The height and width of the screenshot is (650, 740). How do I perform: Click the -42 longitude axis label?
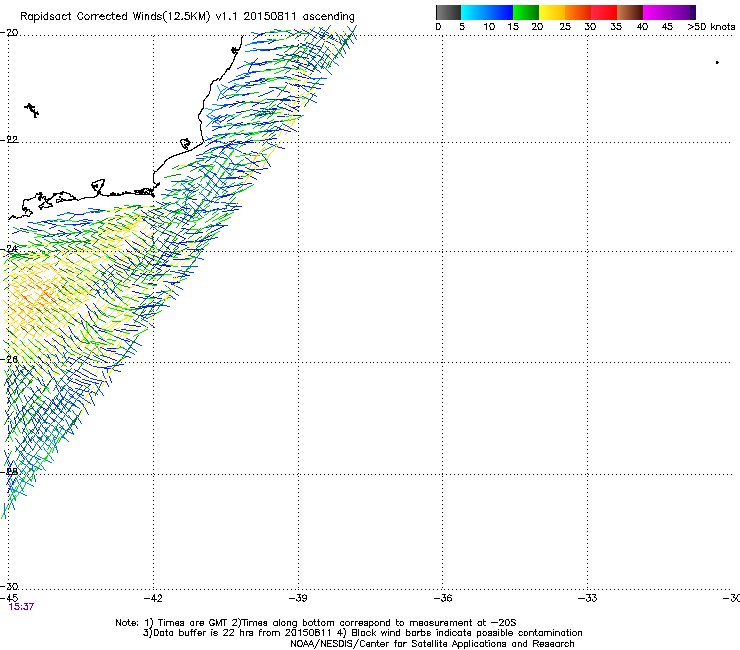153,598
